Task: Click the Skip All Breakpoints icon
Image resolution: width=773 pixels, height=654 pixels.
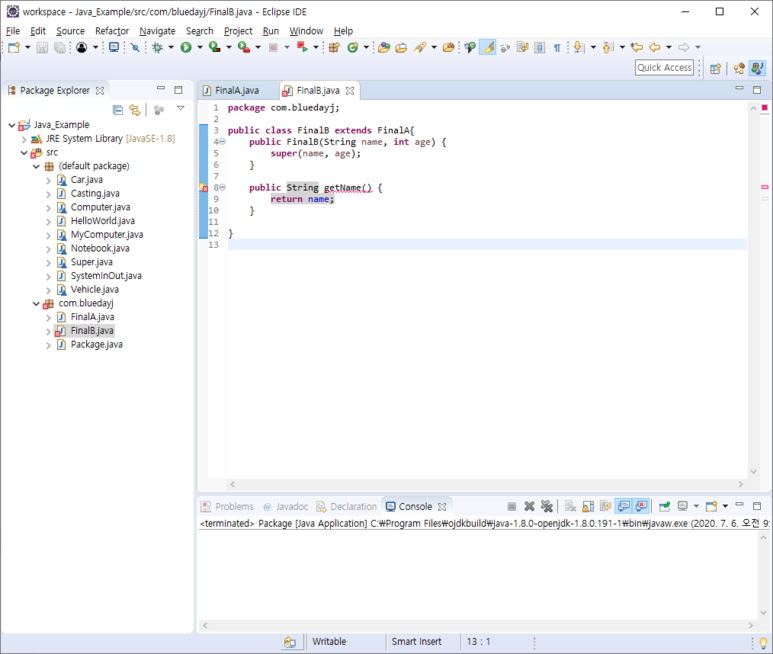Action: 135,47
